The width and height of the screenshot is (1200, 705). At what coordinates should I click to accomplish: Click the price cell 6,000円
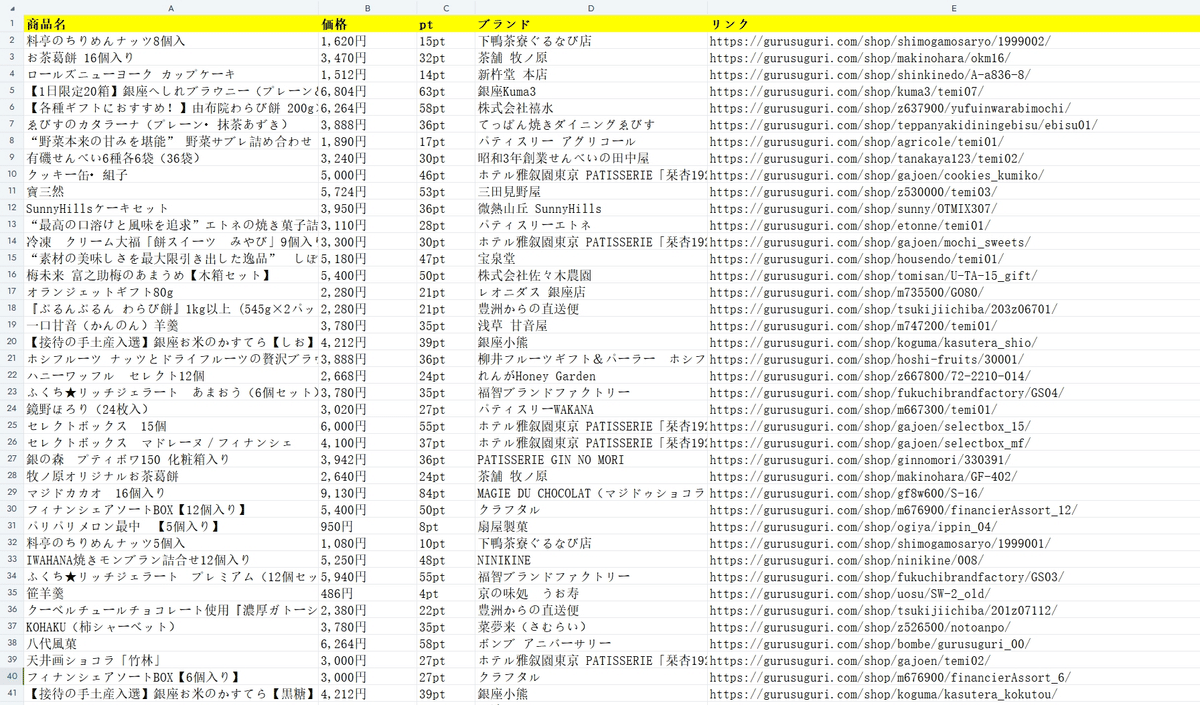coord(367,425)
